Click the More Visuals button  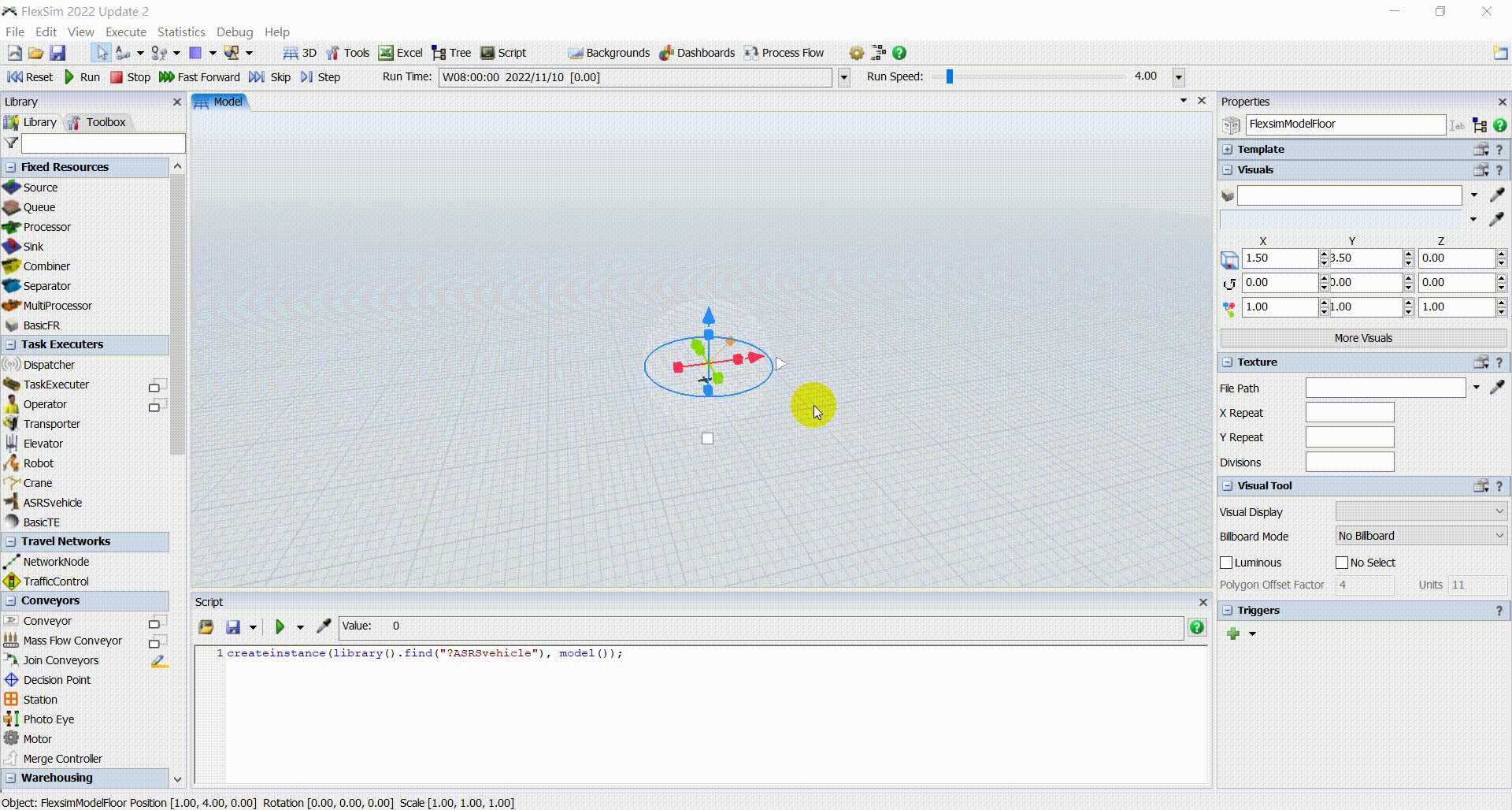click(1362, 338)
